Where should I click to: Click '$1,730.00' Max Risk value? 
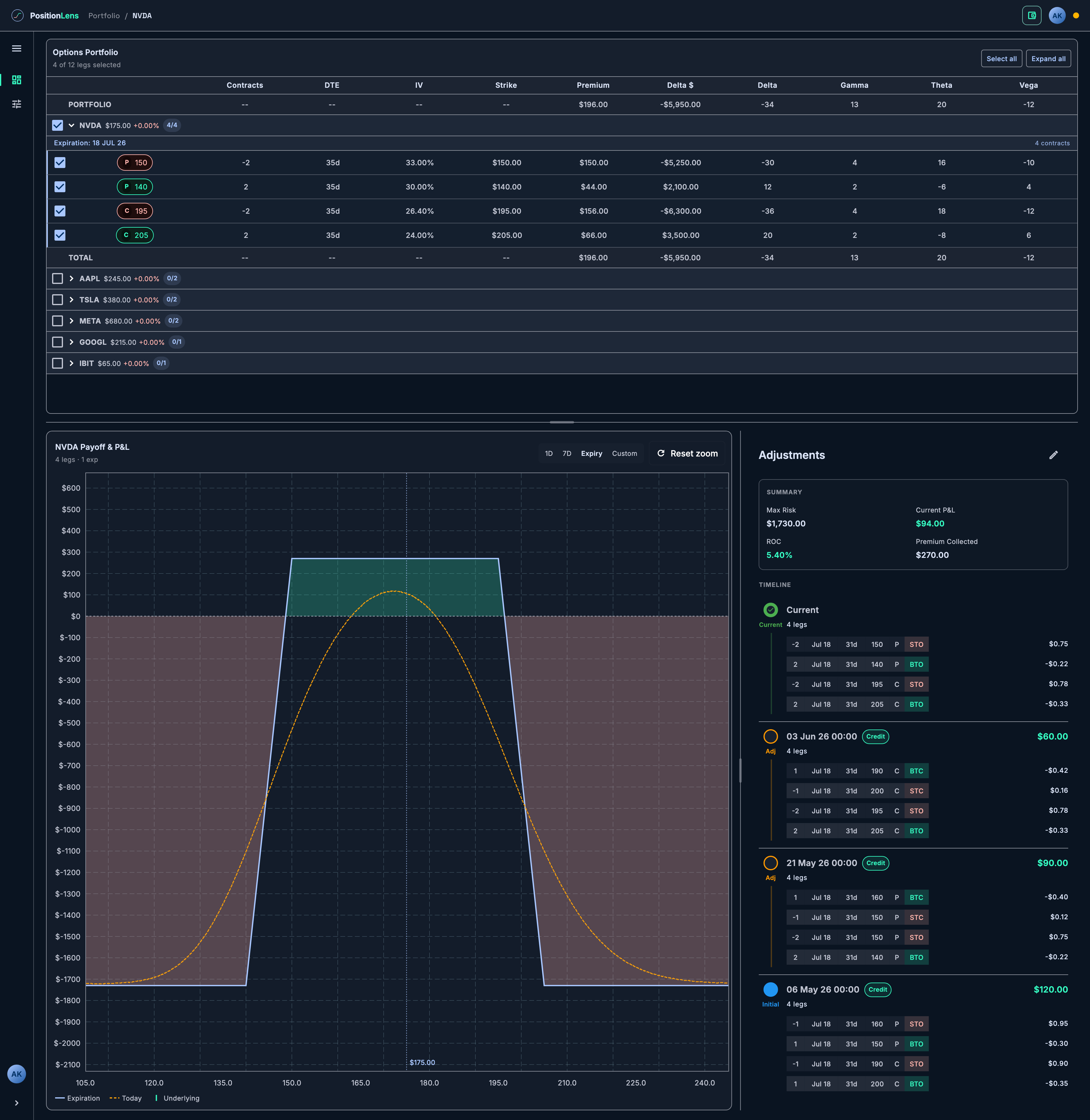coord(785,524)
